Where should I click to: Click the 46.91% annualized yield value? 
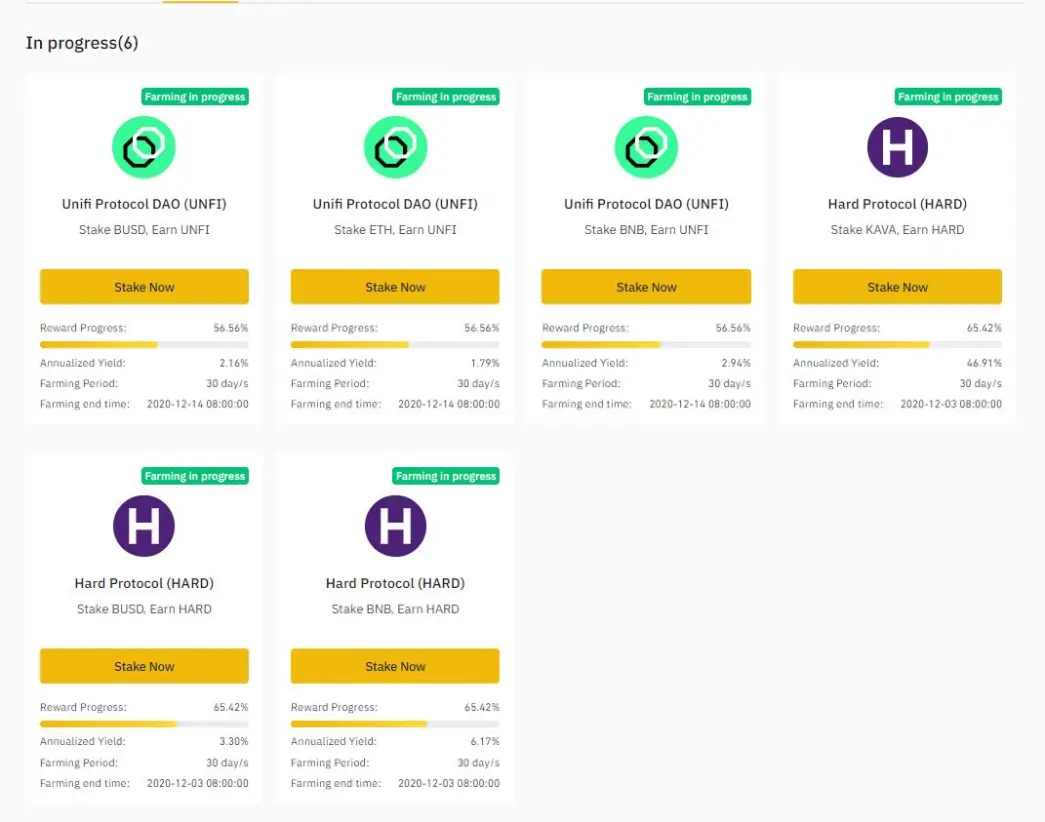pyautogui.click(x=984, y=363)
